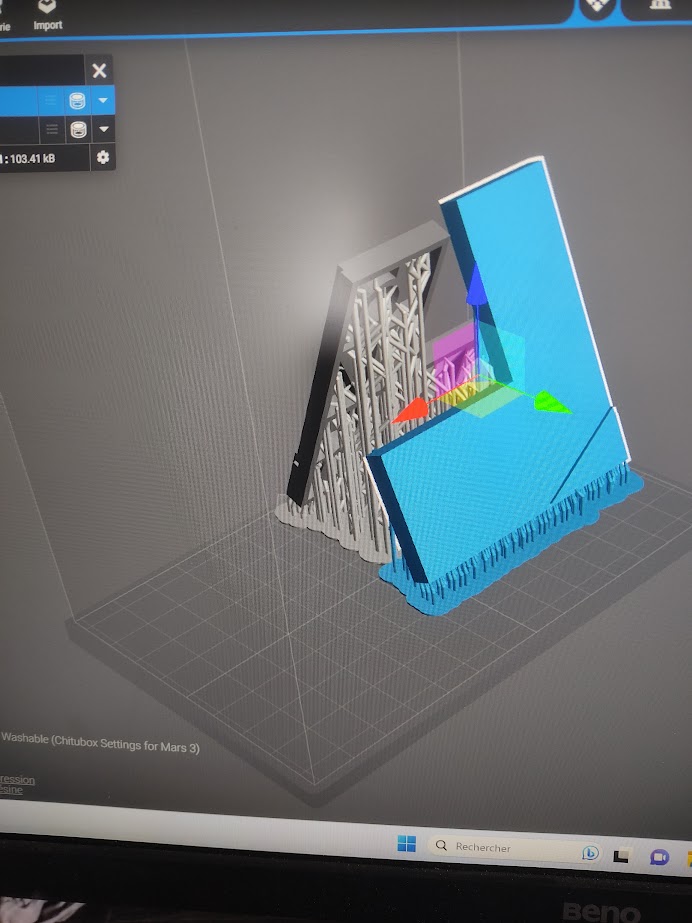Open the gear settings next to 103.41 kB
This screenshot has height=923, width=692.
[x=103, y=157]
